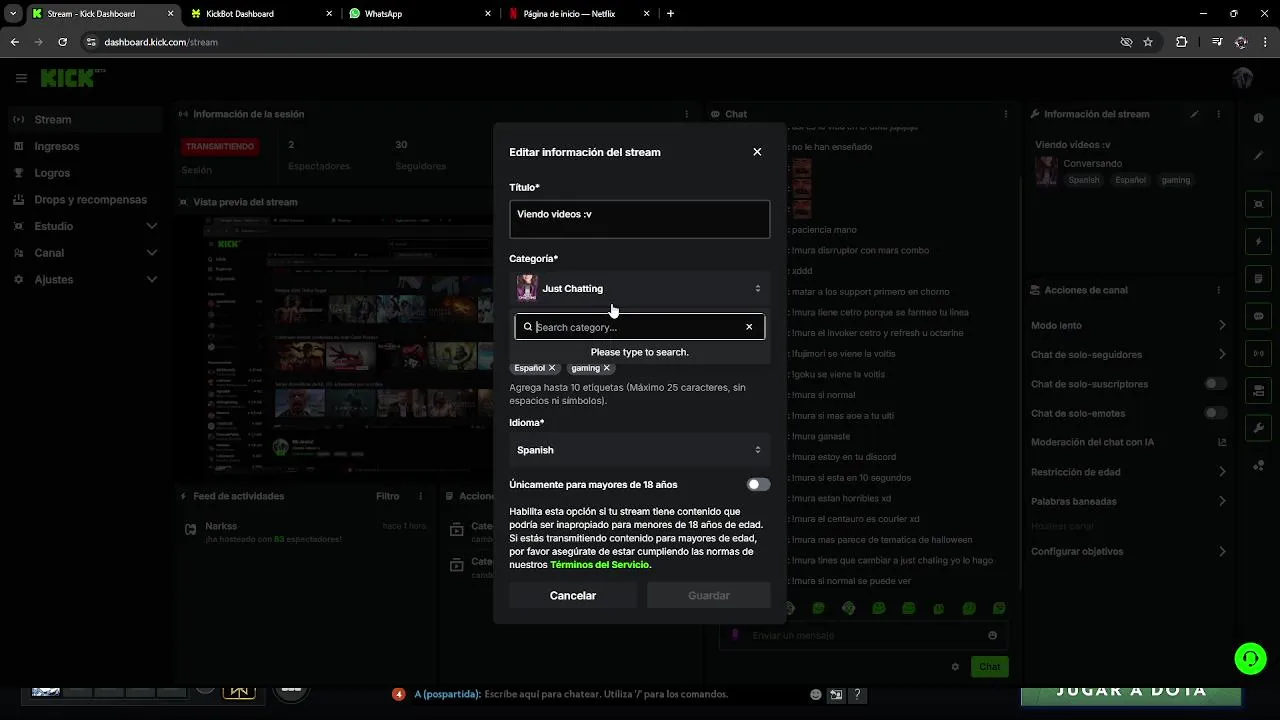
Task: Open a new browser tab
Action: (x=670, y=14)
